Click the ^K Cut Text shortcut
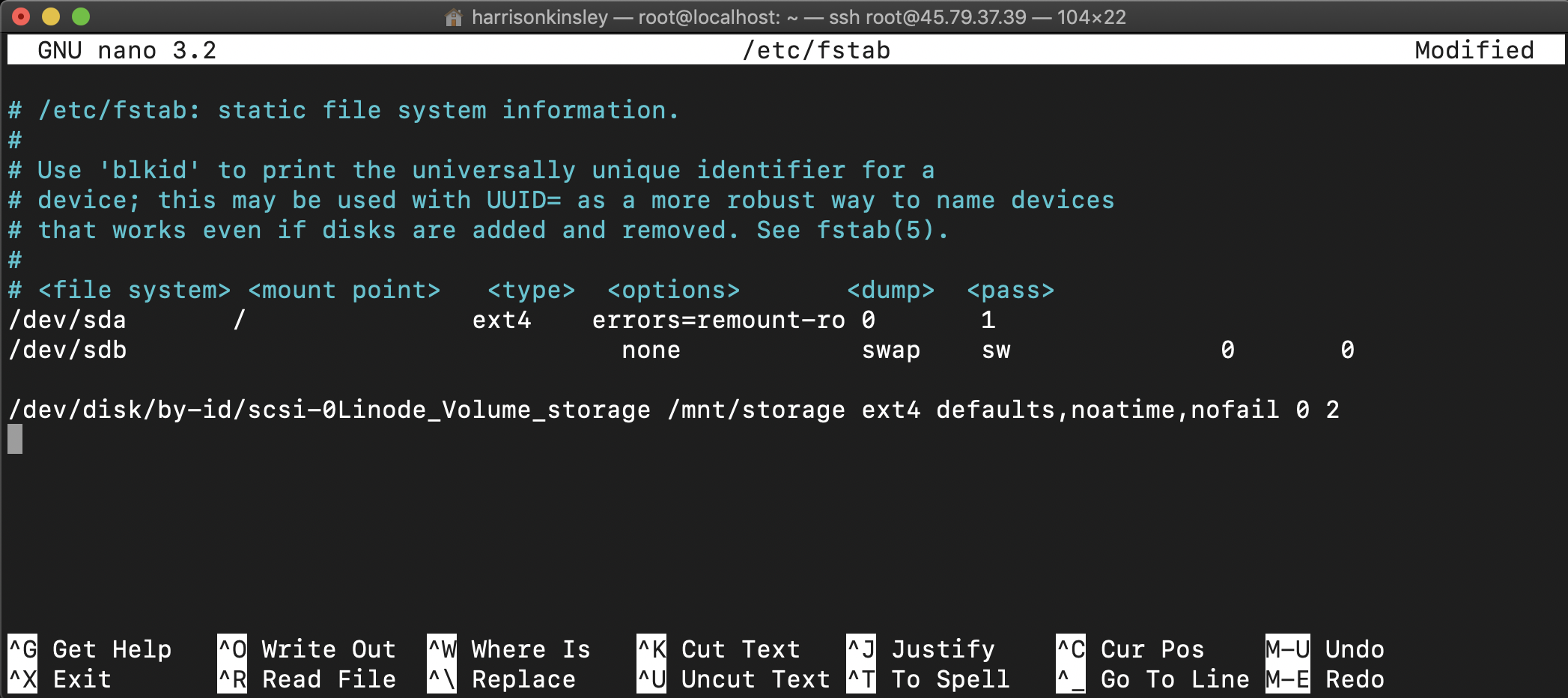The image size is (1568, 698). 718,649
